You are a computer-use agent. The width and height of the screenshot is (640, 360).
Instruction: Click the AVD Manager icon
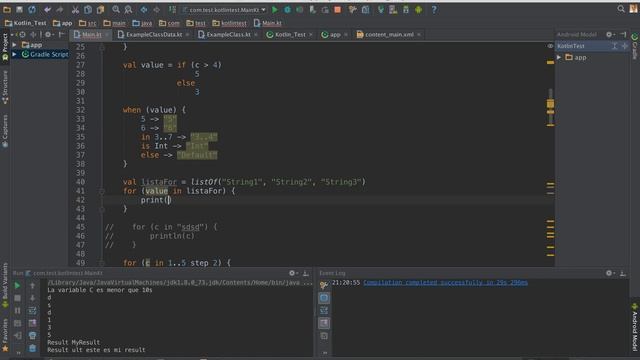pos(393,9)
